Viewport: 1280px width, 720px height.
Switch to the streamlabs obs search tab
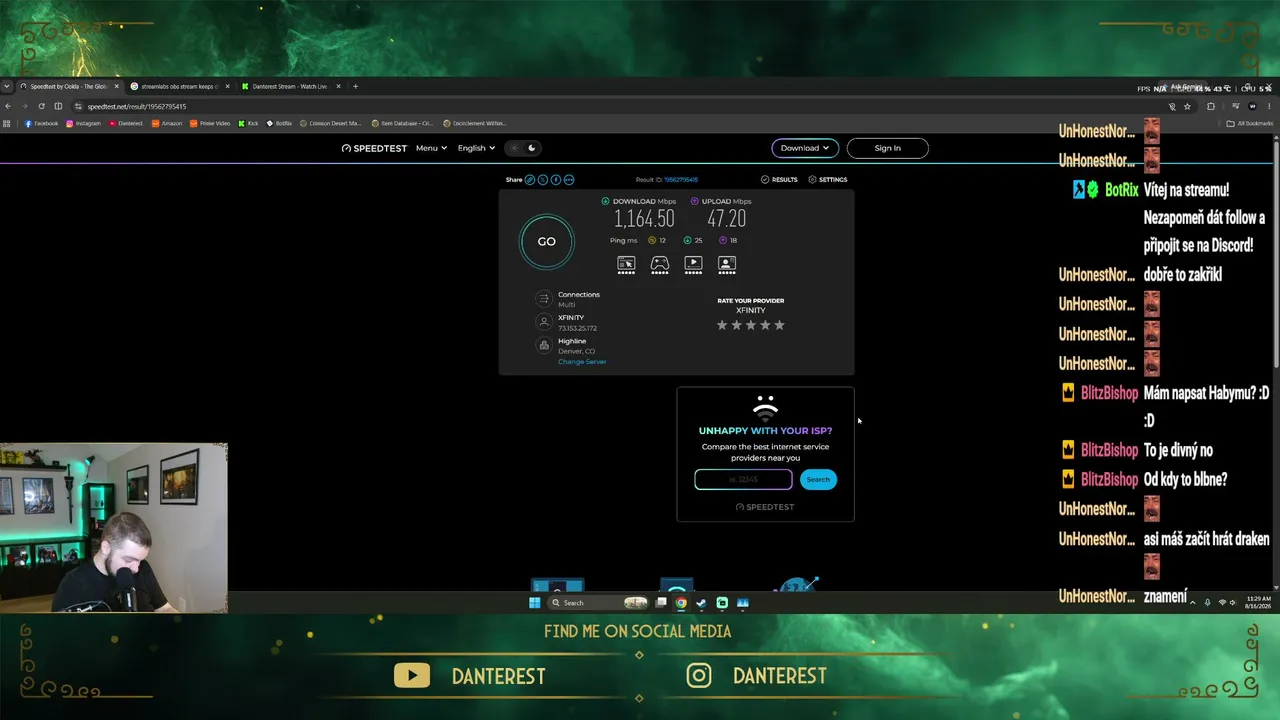(x=180, y=87)
